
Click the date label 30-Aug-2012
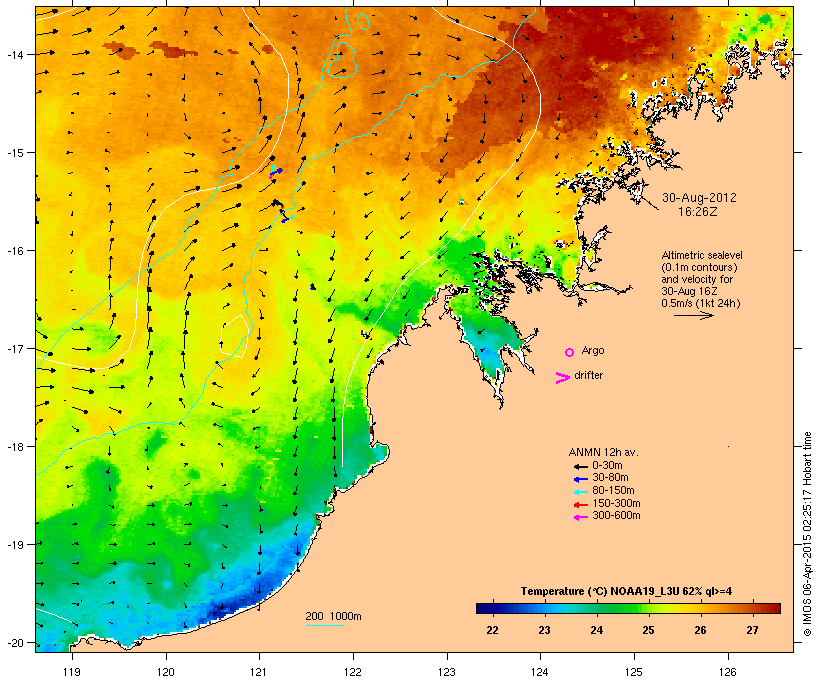tap(699, 198)
